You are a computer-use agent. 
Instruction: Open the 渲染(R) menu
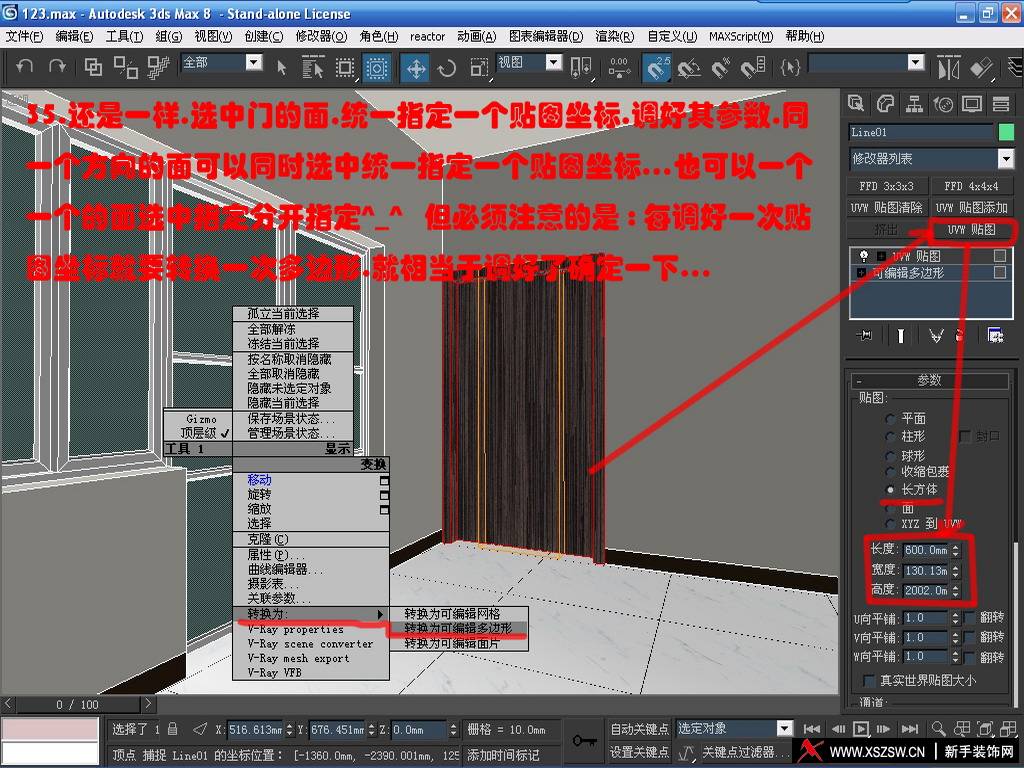615,37
